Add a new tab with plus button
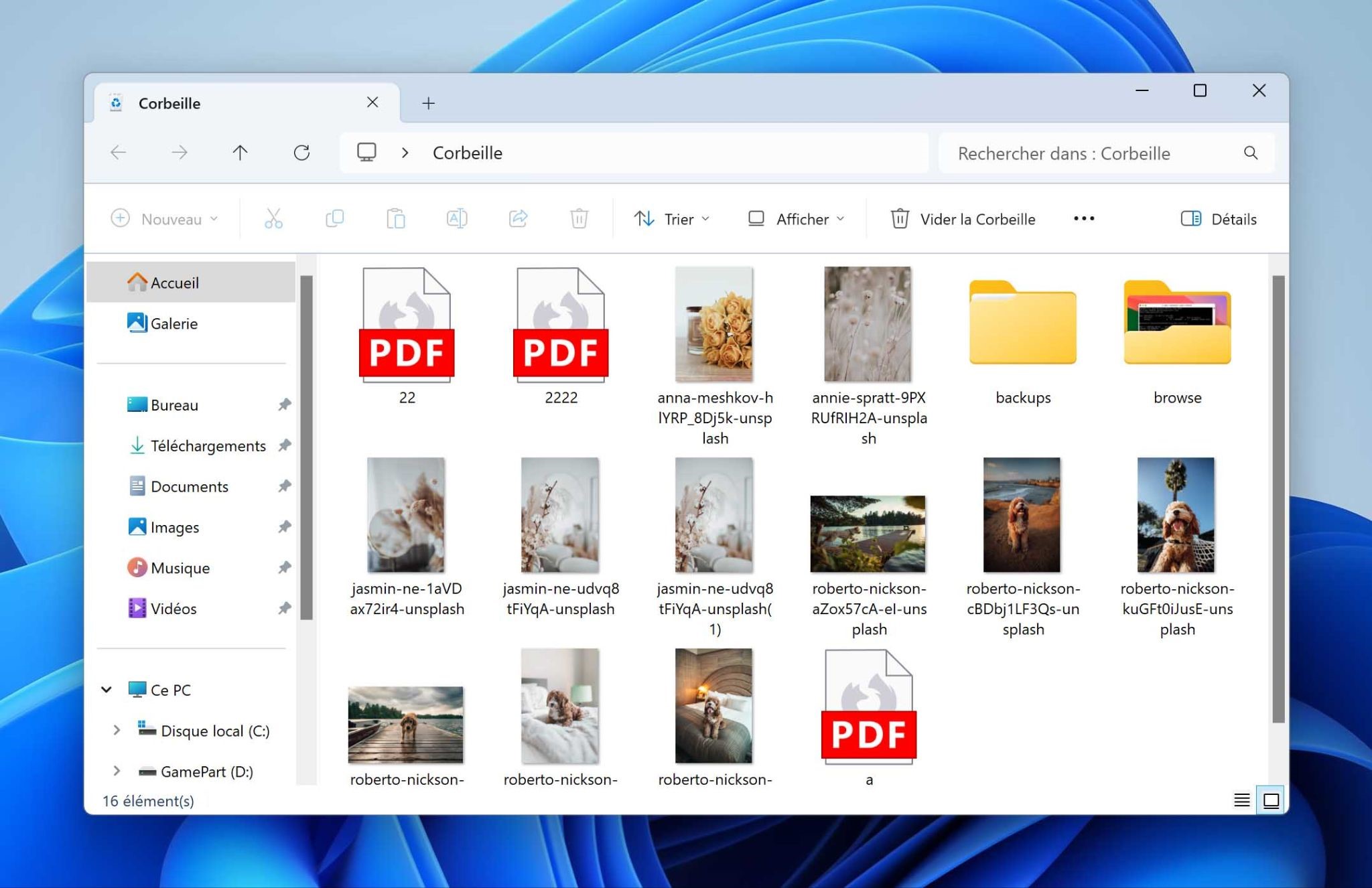 click(429, 103)
